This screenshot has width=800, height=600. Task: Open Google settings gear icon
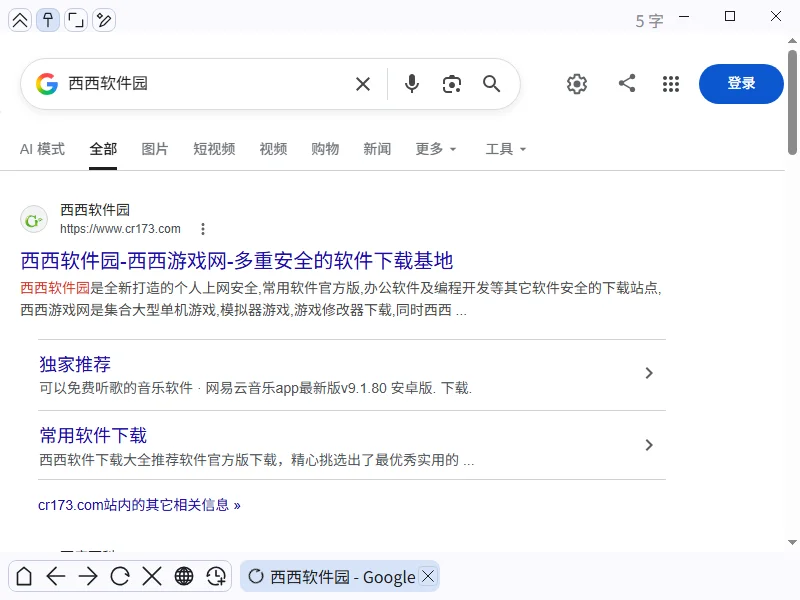tap(577, 84)
